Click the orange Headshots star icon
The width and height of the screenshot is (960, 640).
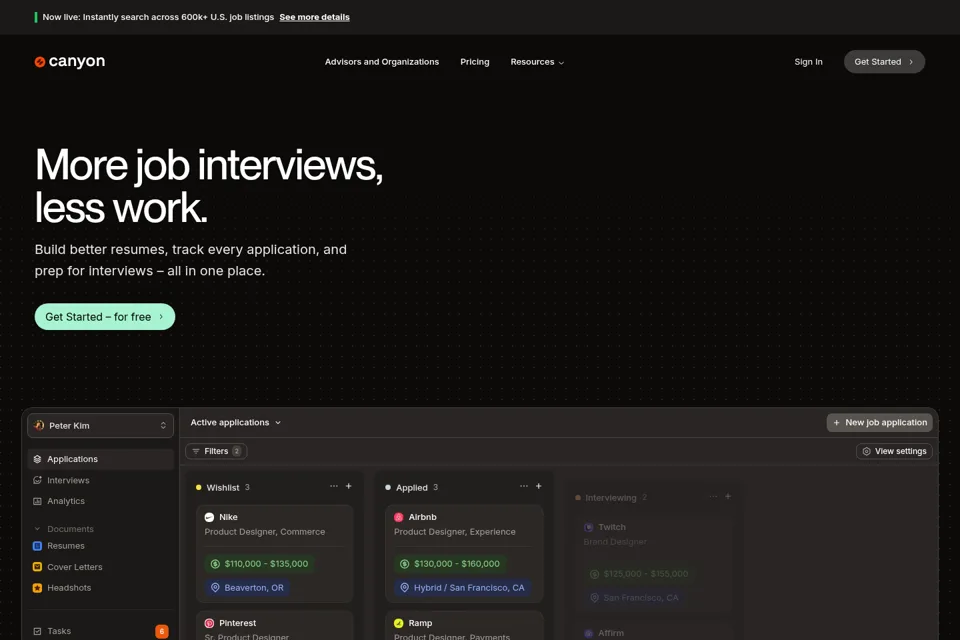pos(37,587)
